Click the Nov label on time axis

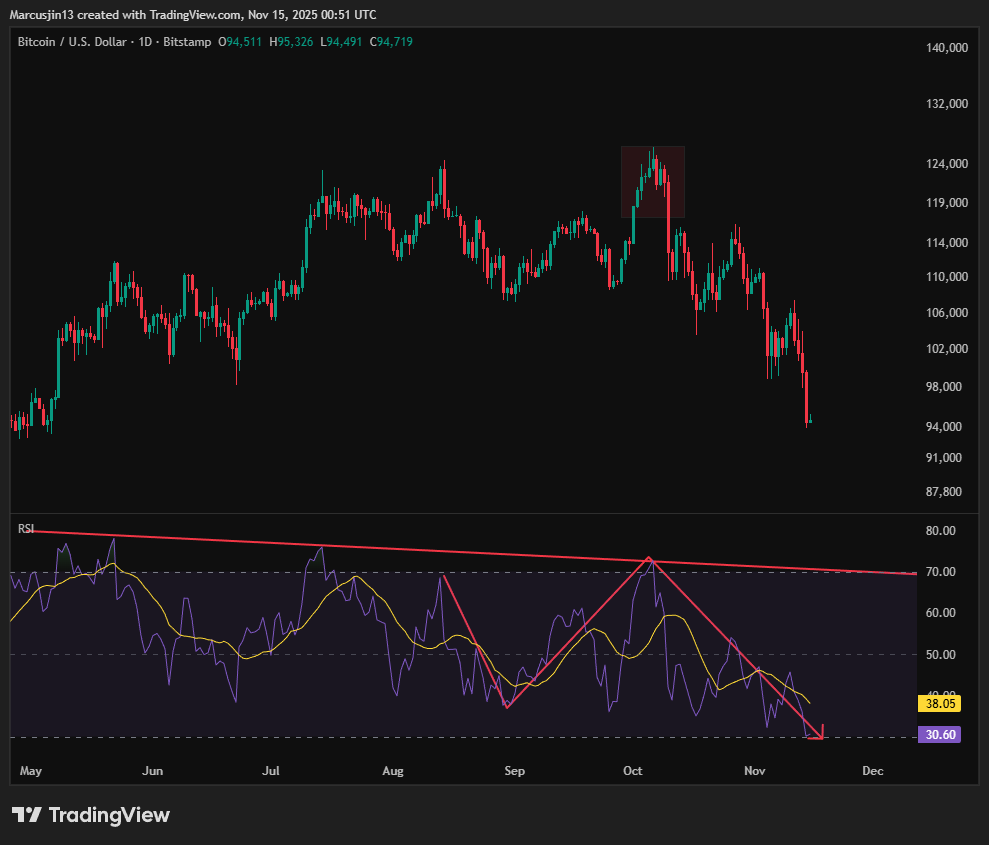pyautogui.click(x=754, y=771)
